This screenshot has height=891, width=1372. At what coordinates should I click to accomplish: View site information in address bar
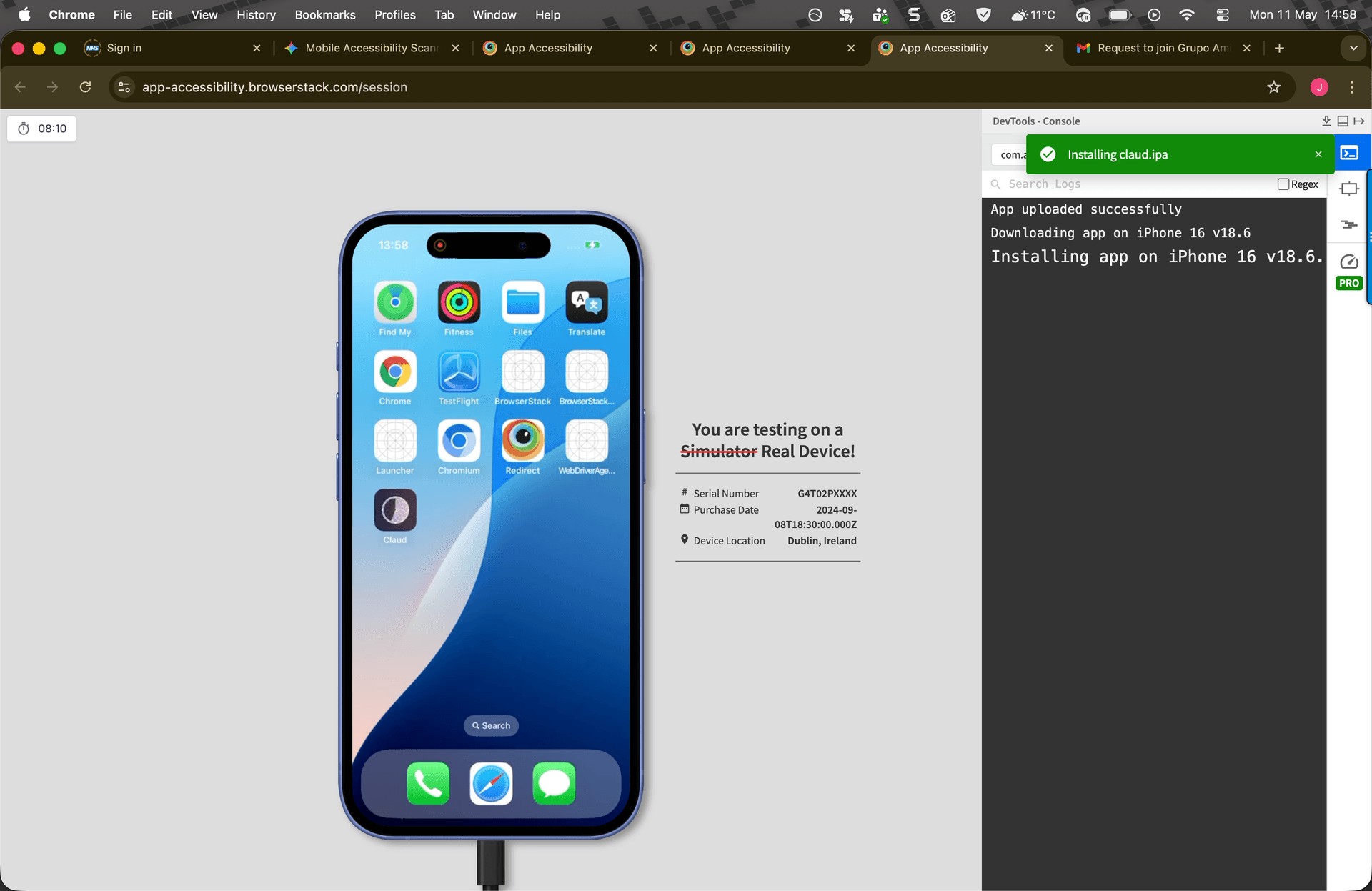[124, 87]
